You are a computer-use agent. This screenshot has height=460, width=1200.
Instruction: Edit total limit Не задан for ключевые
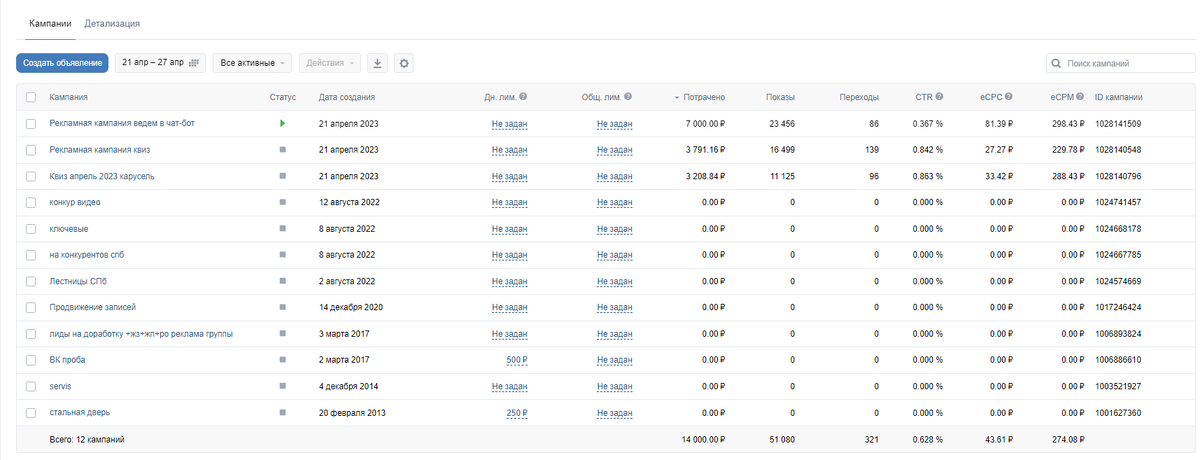coord(615,229)
